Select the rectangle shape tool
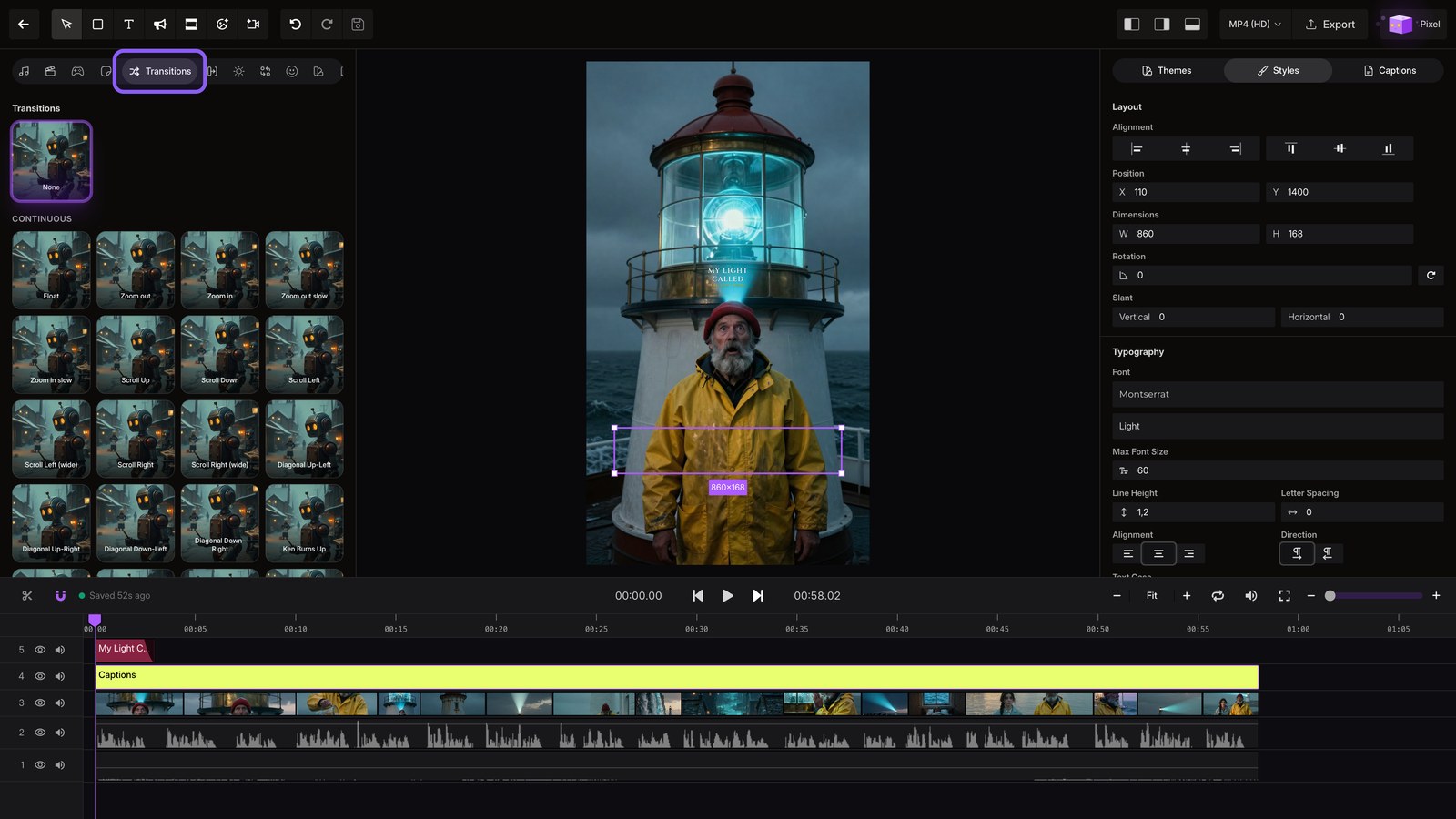Image resolution: width=1456 pixels, height=819 pixels. (x=97, y=25)
